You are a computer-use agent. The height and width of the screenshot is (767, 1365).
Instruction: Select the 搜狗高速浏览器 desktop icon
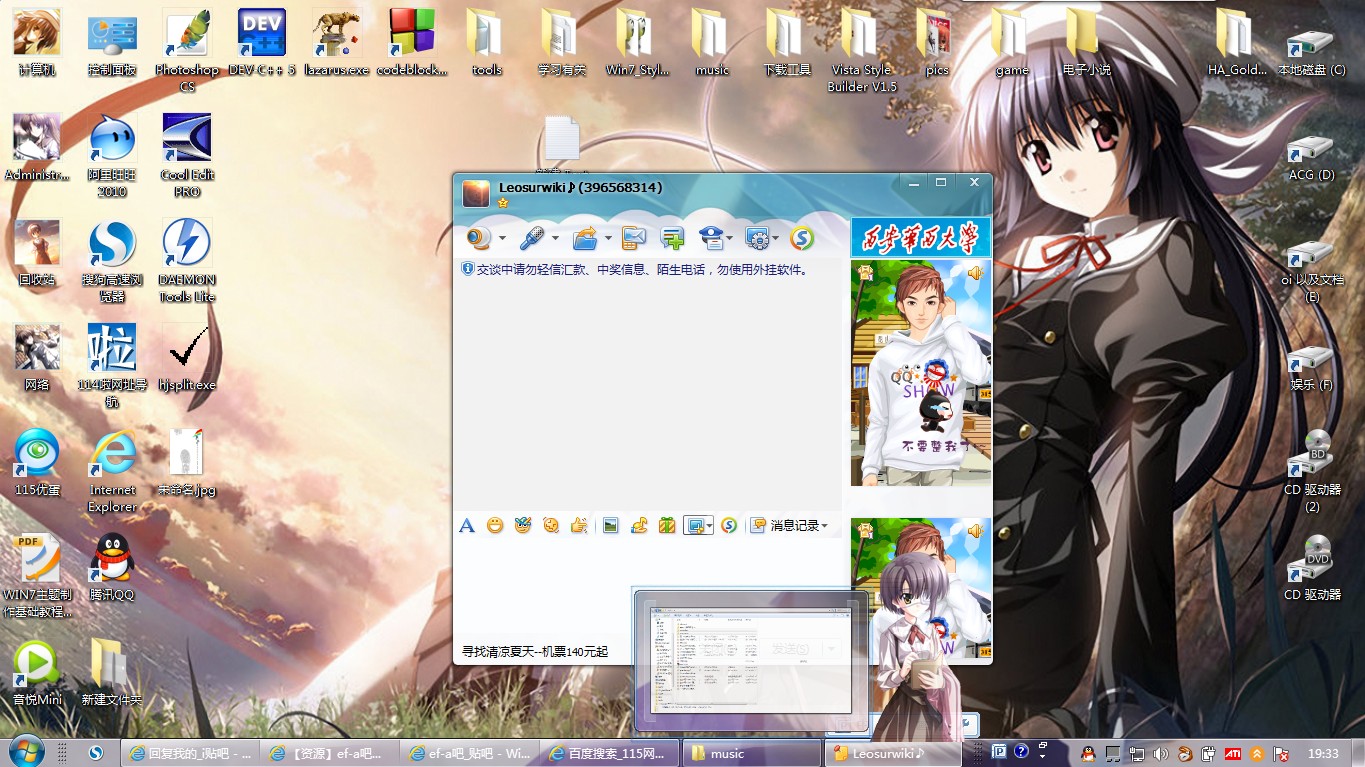coord(112,260)
